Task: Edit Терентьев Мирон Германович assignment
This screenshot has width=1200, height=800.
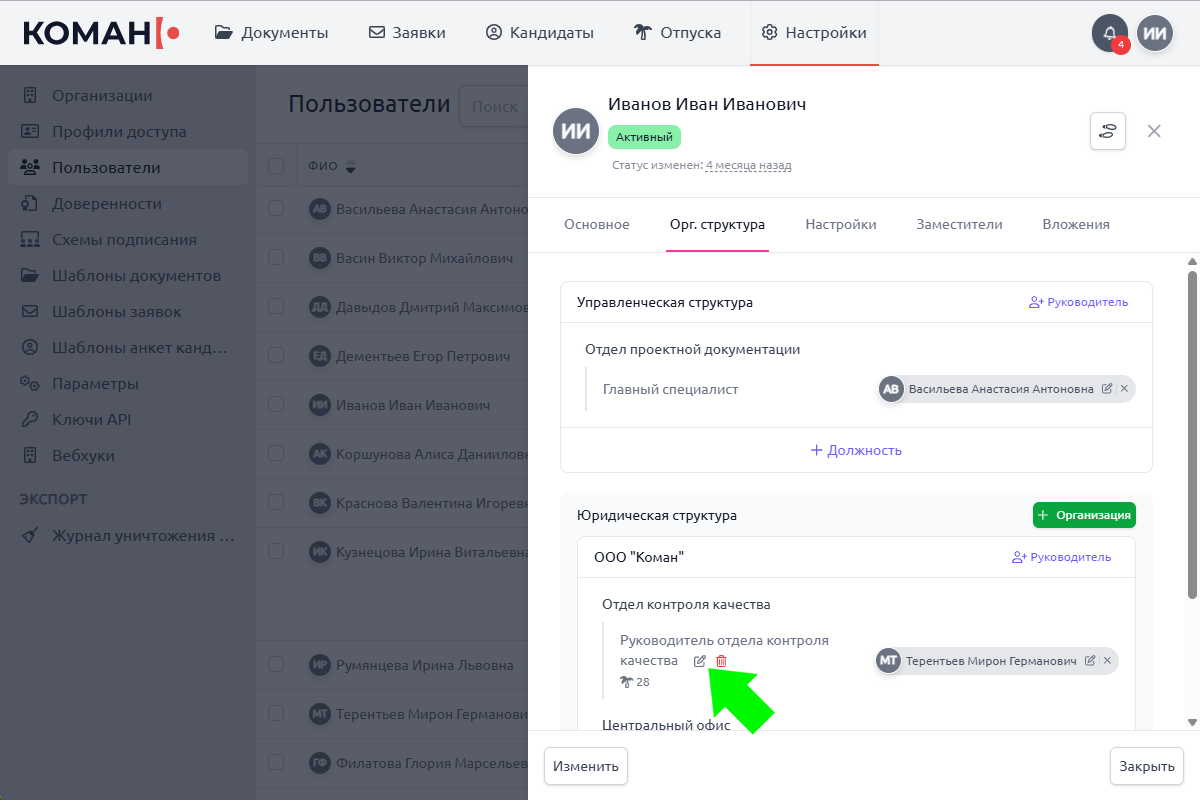Action: pos(1090,661)
